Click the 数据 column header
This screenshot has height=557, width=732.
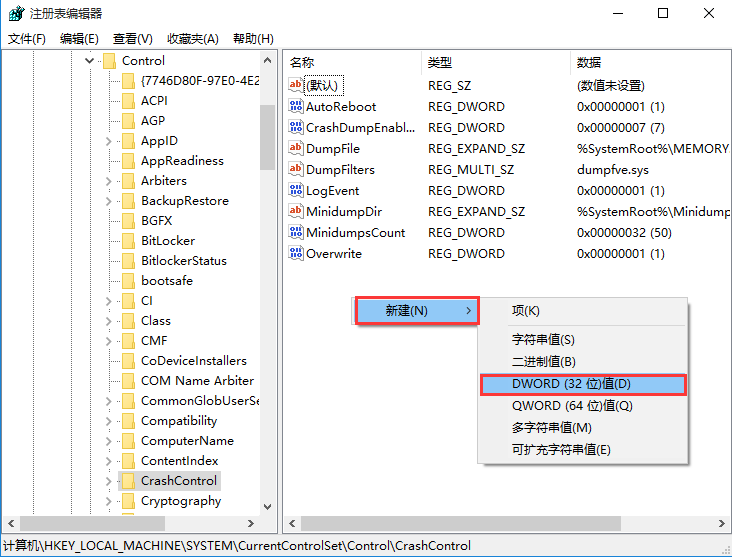tap(589, 62)
